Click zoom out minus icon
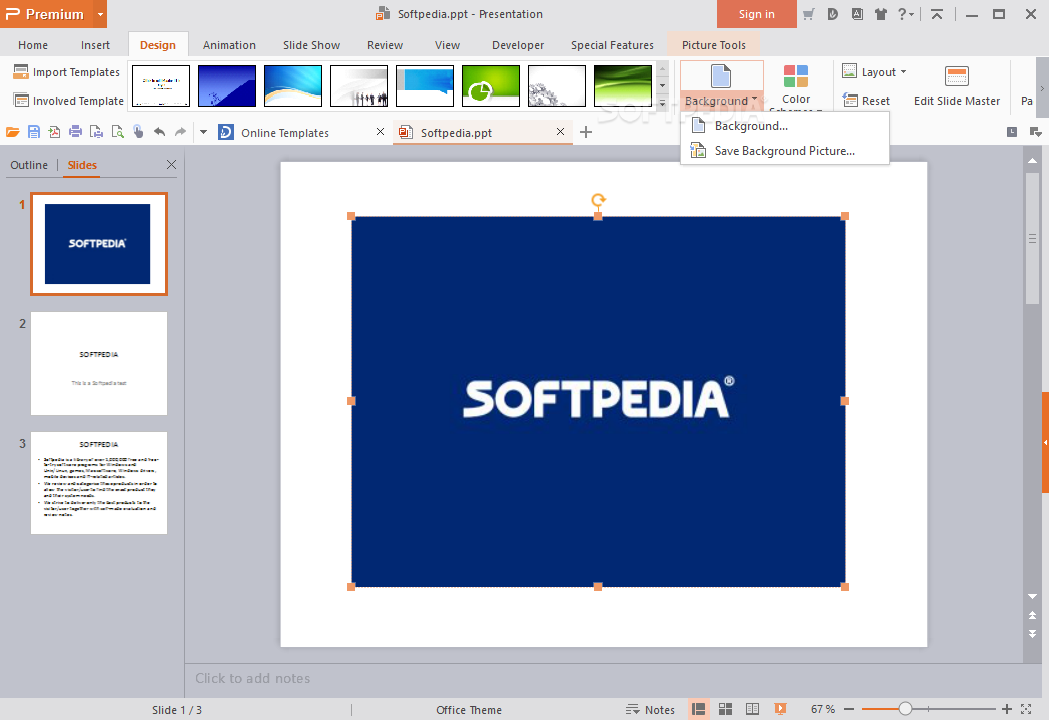The image size is (1049, 720). [849, 709]
